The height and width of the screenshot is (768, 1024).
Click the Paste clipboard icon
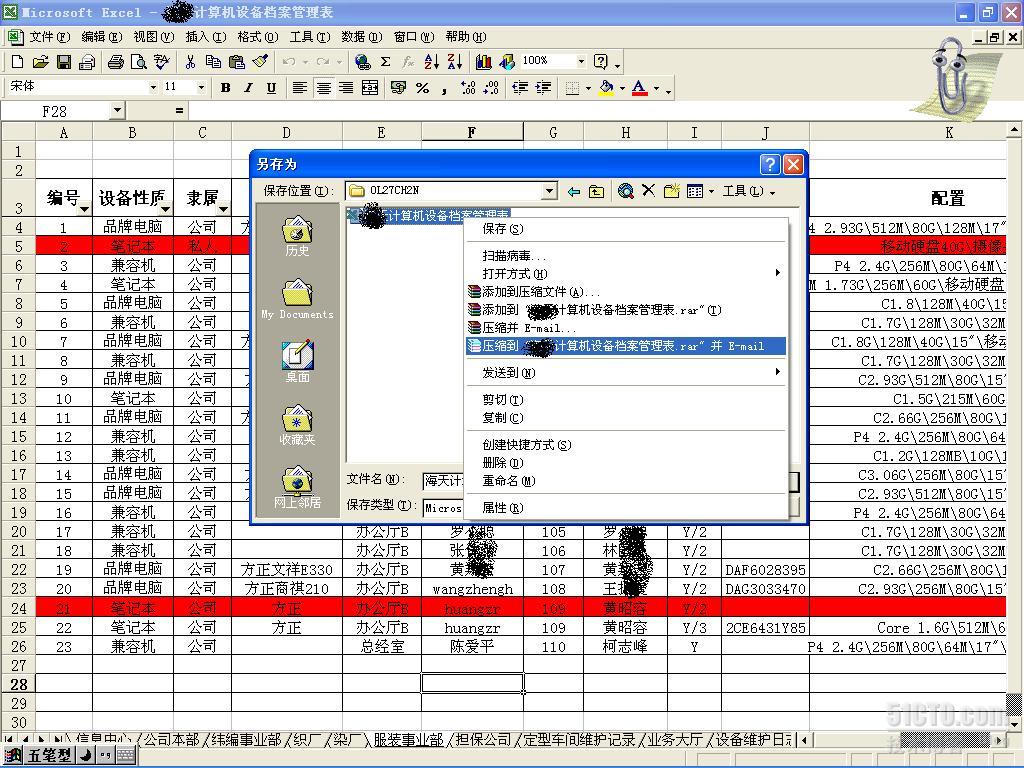click(236, 62)
